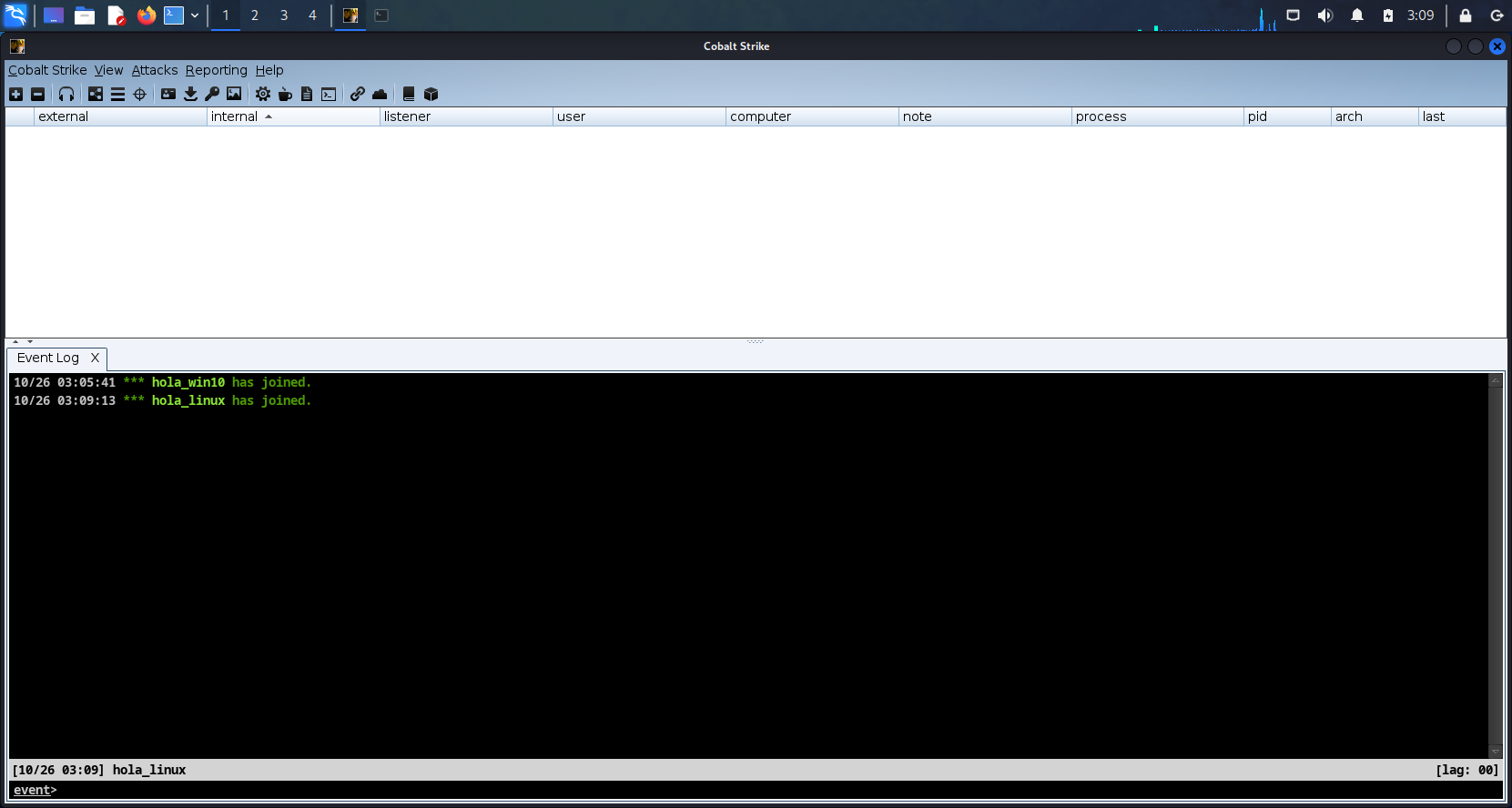This screenshot has width=1512, height=808.
Task: Click the terminal prompt toolbar icon
Action: pos(329,94)
